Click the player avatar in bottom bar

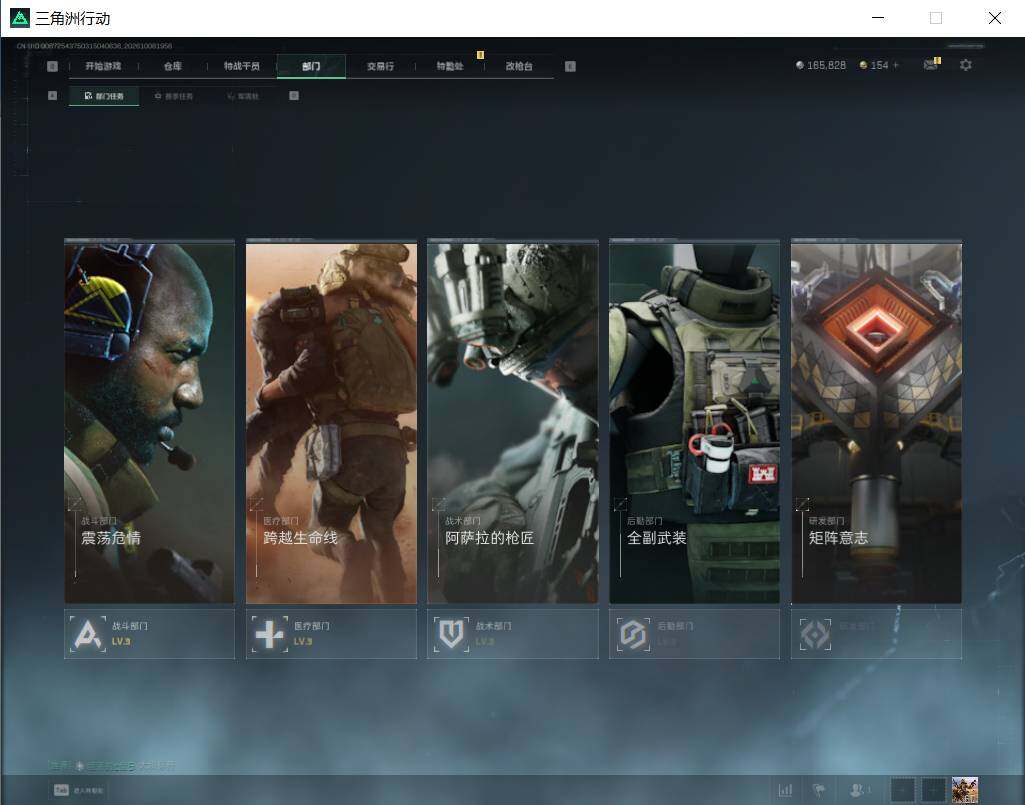tap(964, 790)
